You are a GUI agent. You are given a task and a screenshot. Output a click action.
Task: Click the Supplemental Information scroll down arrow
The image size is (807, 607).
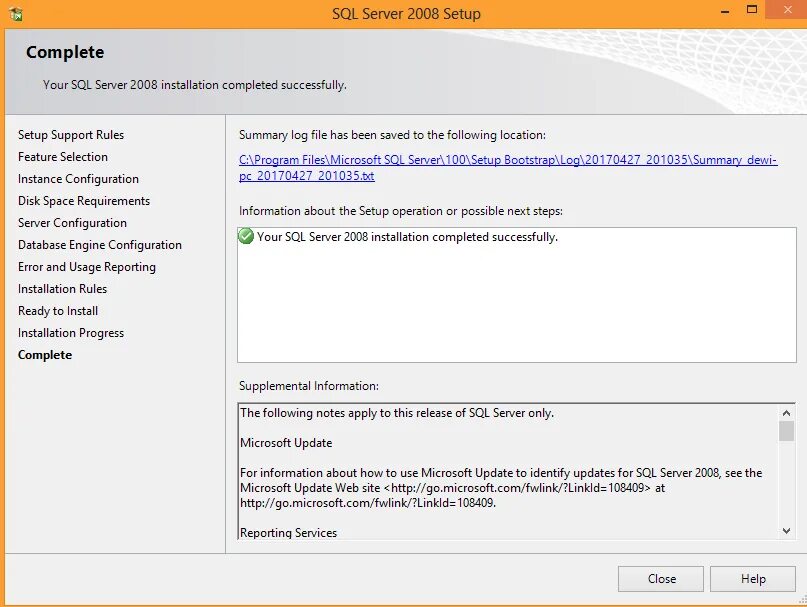coord(786,531)
